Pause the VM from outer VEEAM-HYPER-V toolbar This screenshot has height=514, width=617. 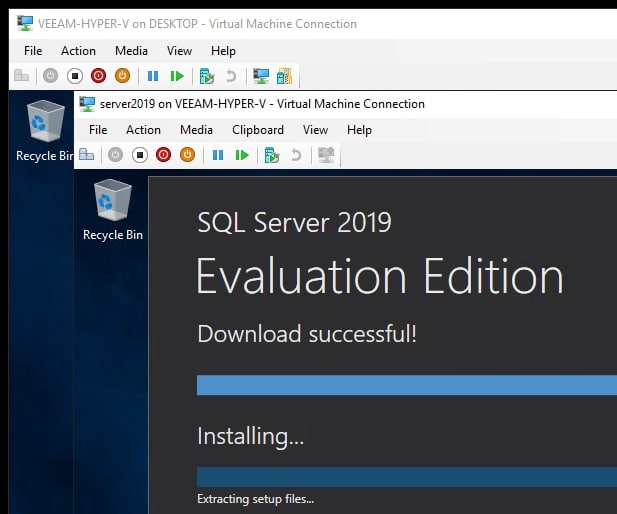click(153, 76)
